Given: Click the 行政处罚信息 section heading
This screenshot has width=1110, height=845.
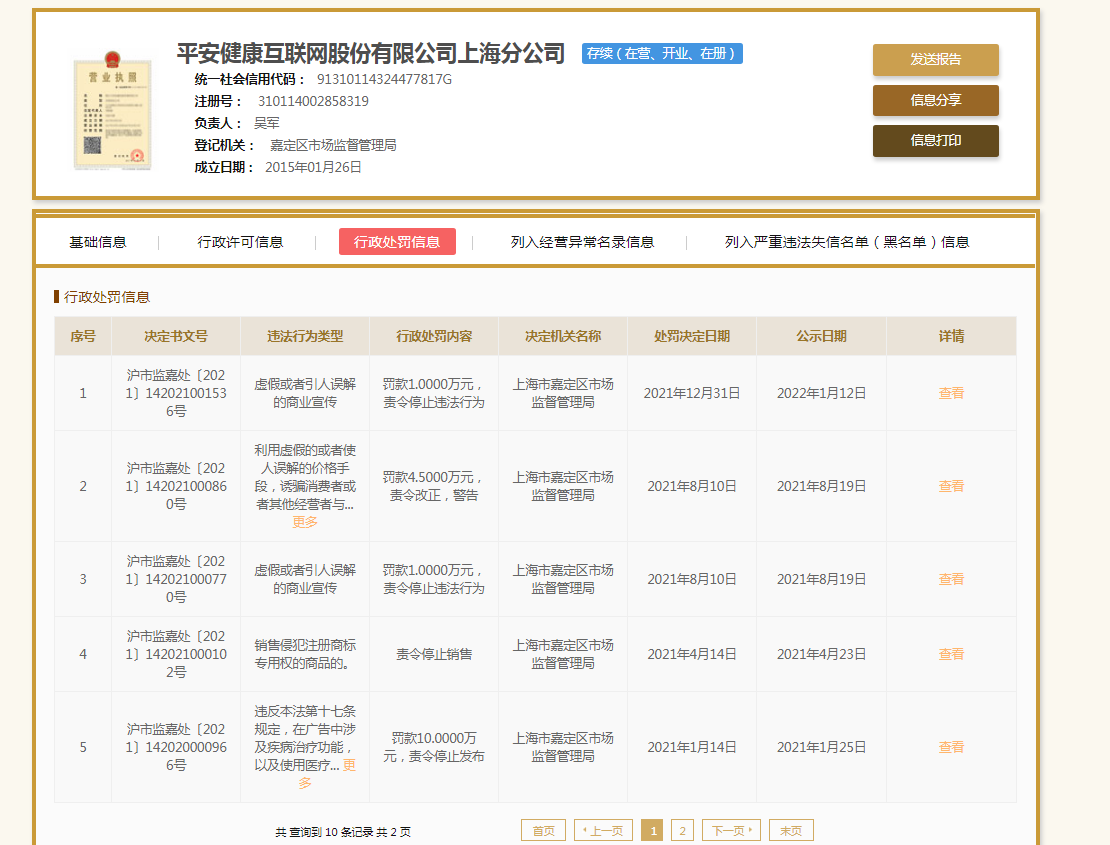Looking at the screenshot, I should click(106, 297).
